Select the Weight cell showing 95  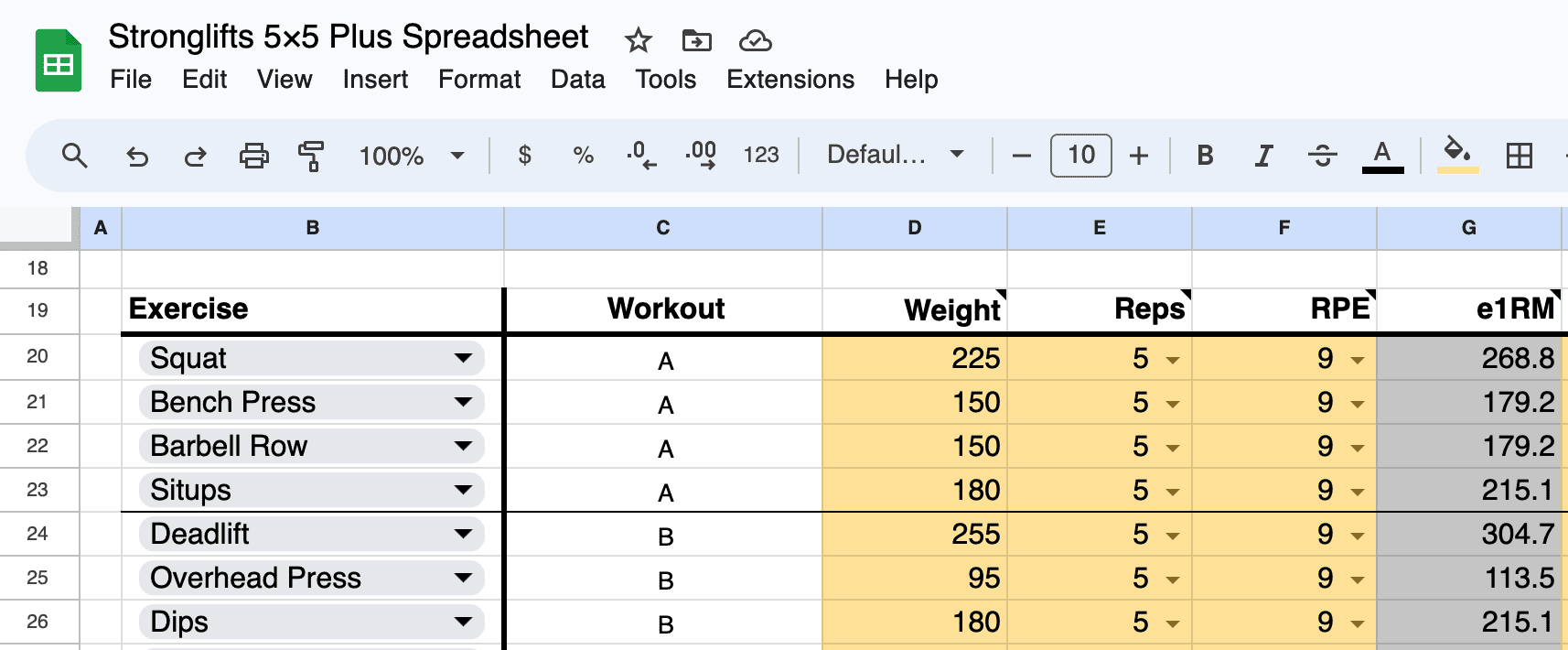(915, 578)
